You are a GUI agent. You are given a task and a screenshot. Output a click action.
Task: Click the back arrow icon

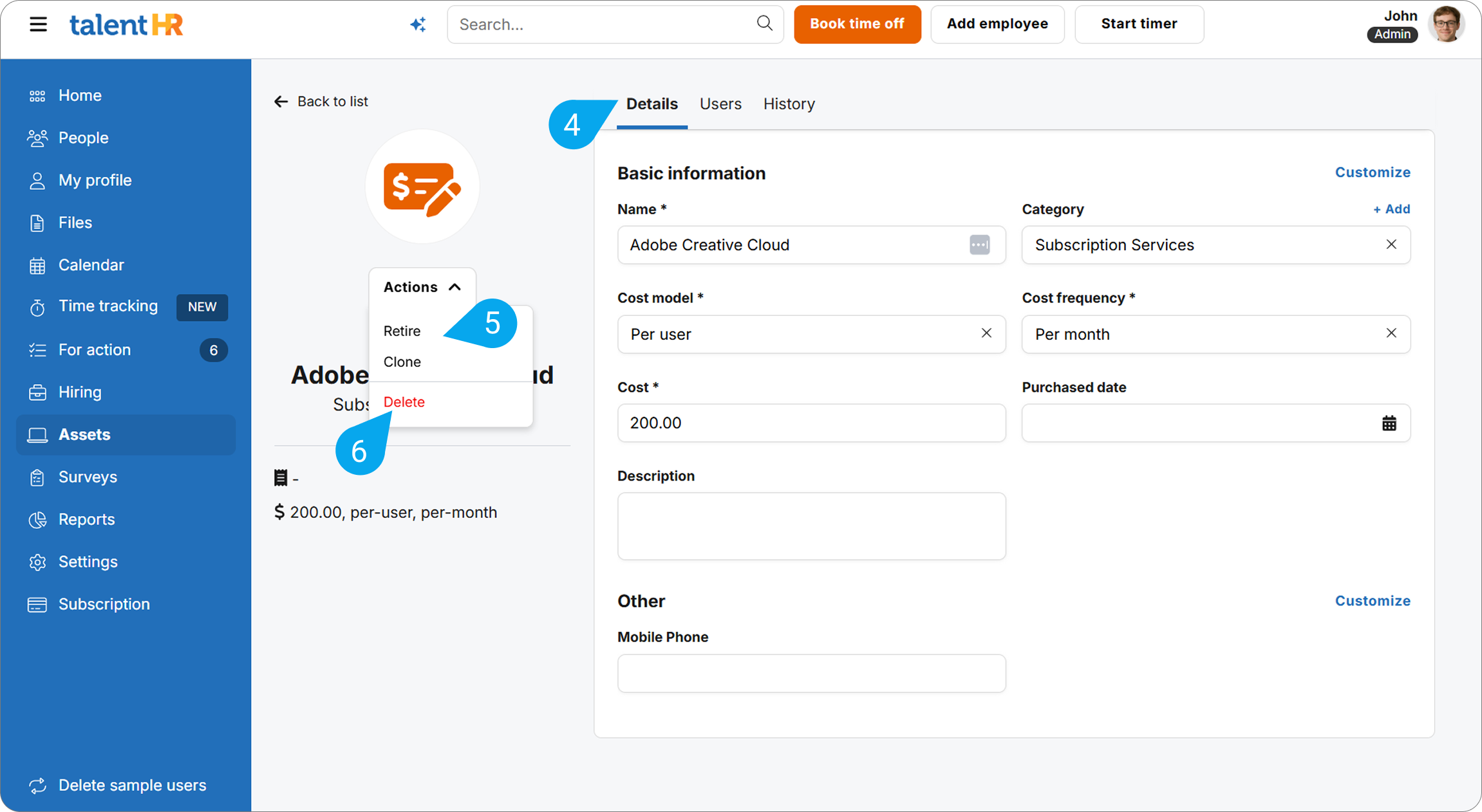click(x=281, y=102)
